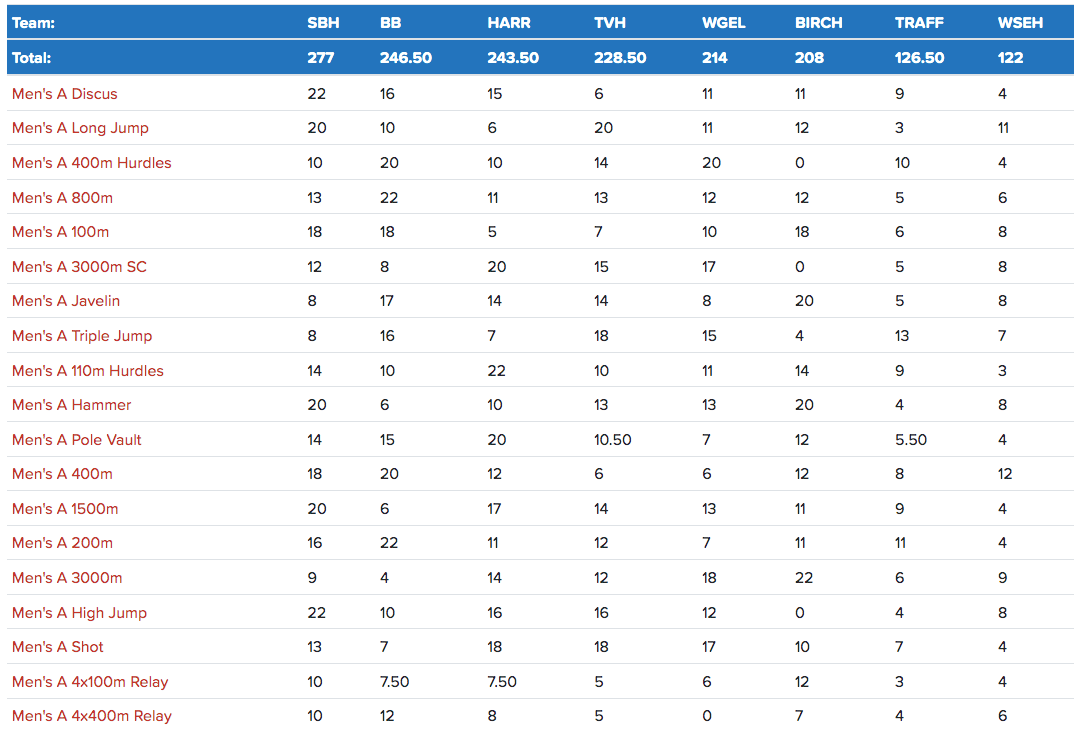Open Men's A 4x400m Relay results
Viewport: 1074px width, 745px height.
(x=92, y=716)
